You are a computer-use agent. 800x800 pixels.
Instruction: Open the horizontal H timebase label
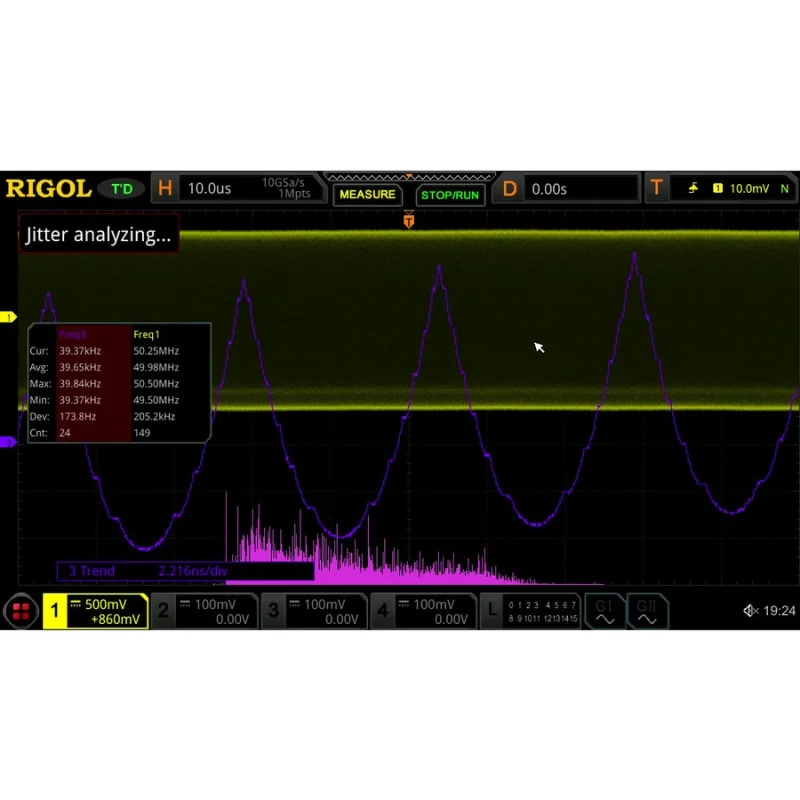(x=165, y=188)
